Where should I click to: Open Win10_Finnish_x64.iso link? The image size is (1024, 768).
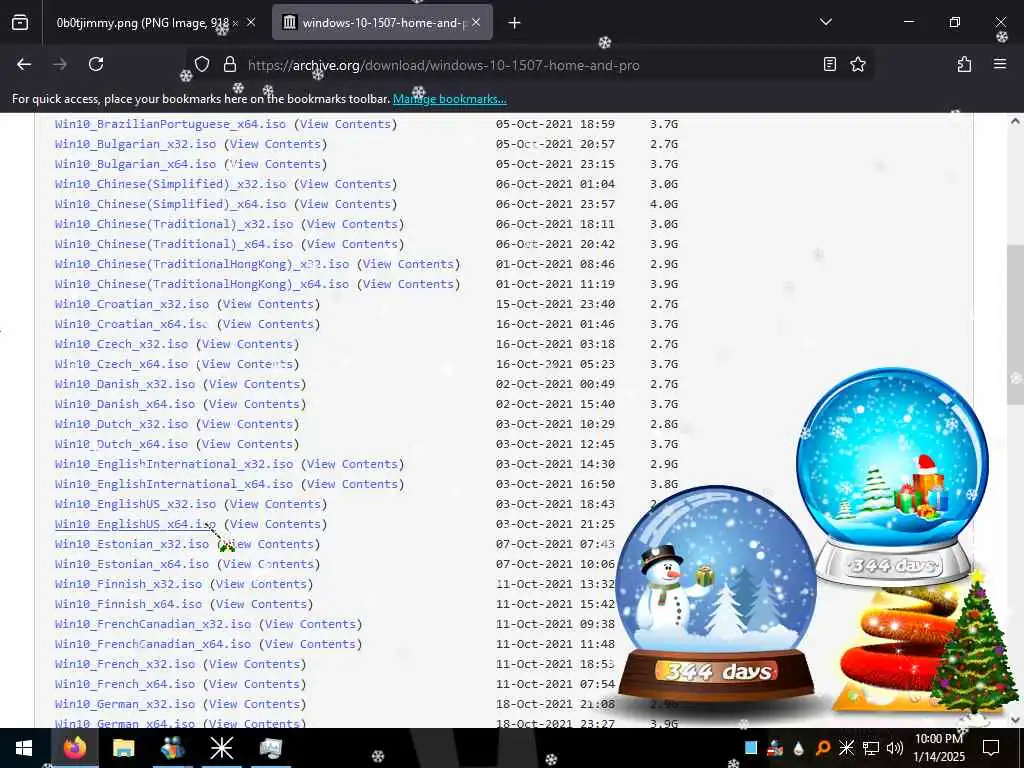point(129,604)
